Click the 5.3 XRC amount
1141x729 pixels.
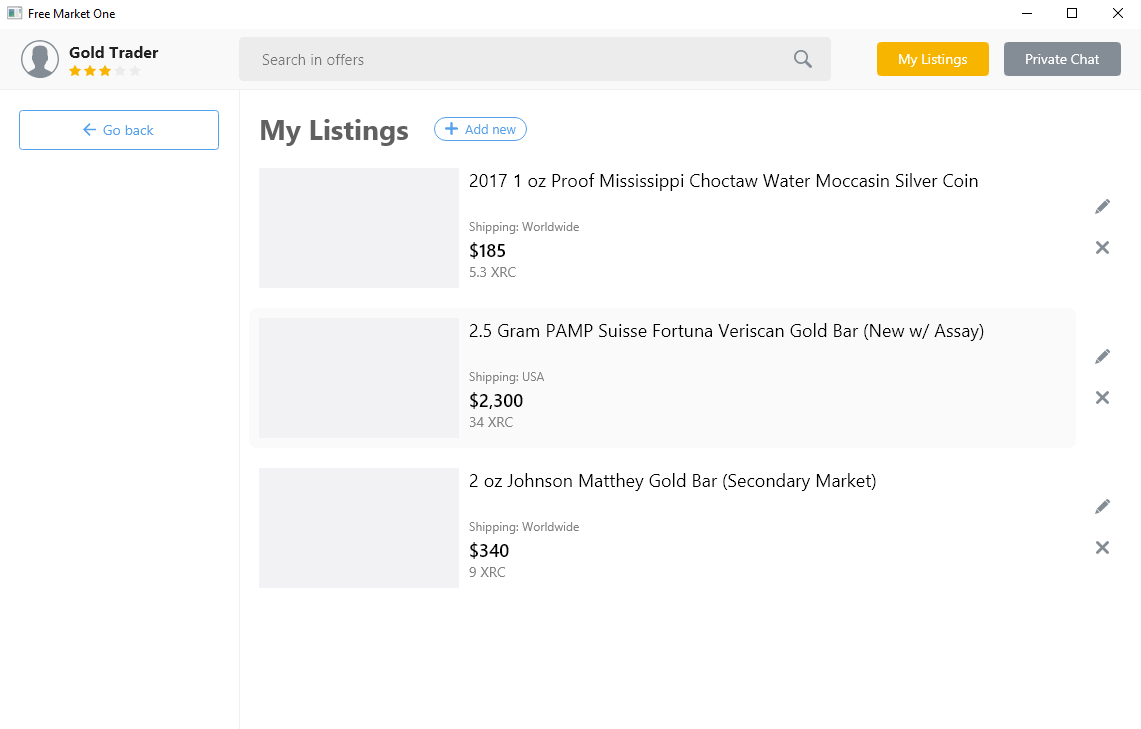point(493,272)
